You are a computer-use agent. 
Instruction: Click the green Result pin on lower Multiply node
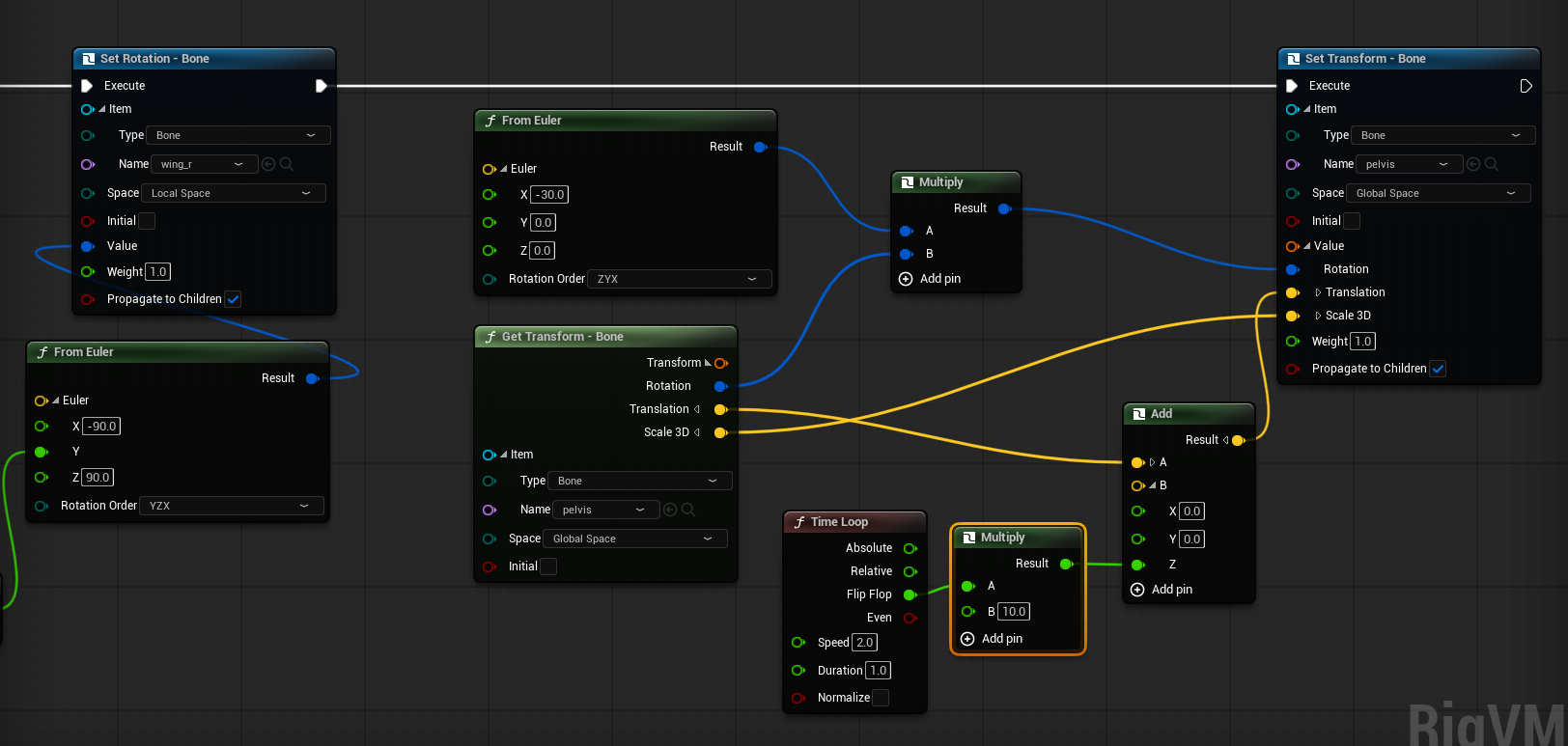pos(1067,564)
